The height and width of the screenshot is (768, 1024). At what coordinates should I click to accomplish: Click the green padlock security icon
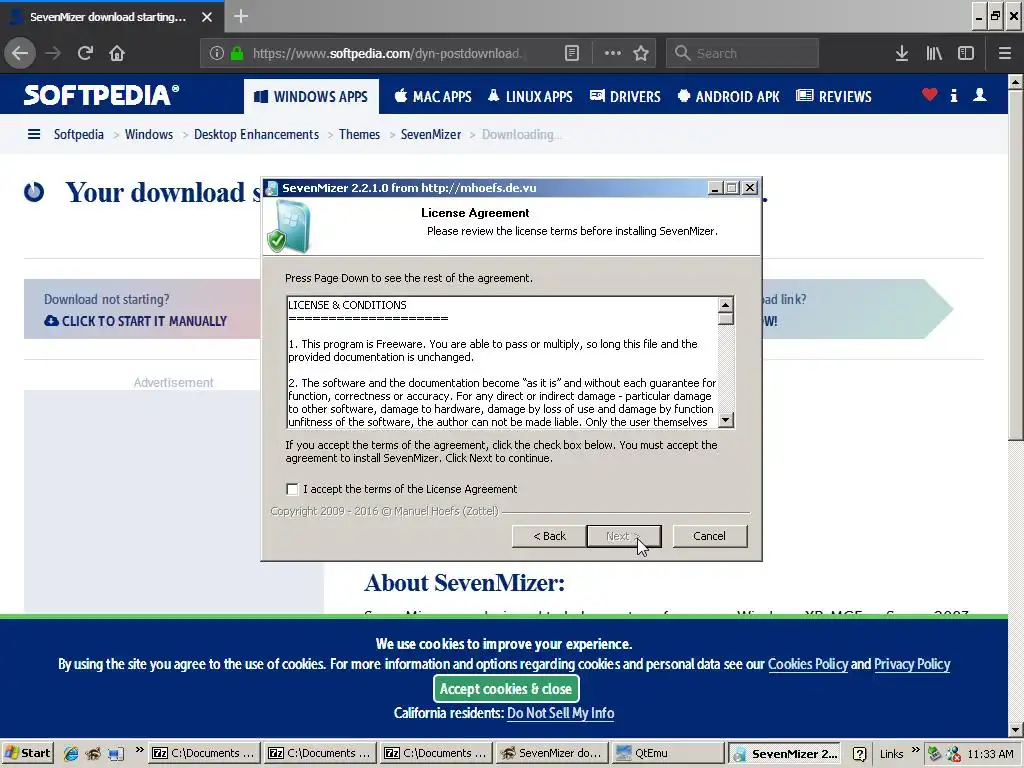pos(237,53)
